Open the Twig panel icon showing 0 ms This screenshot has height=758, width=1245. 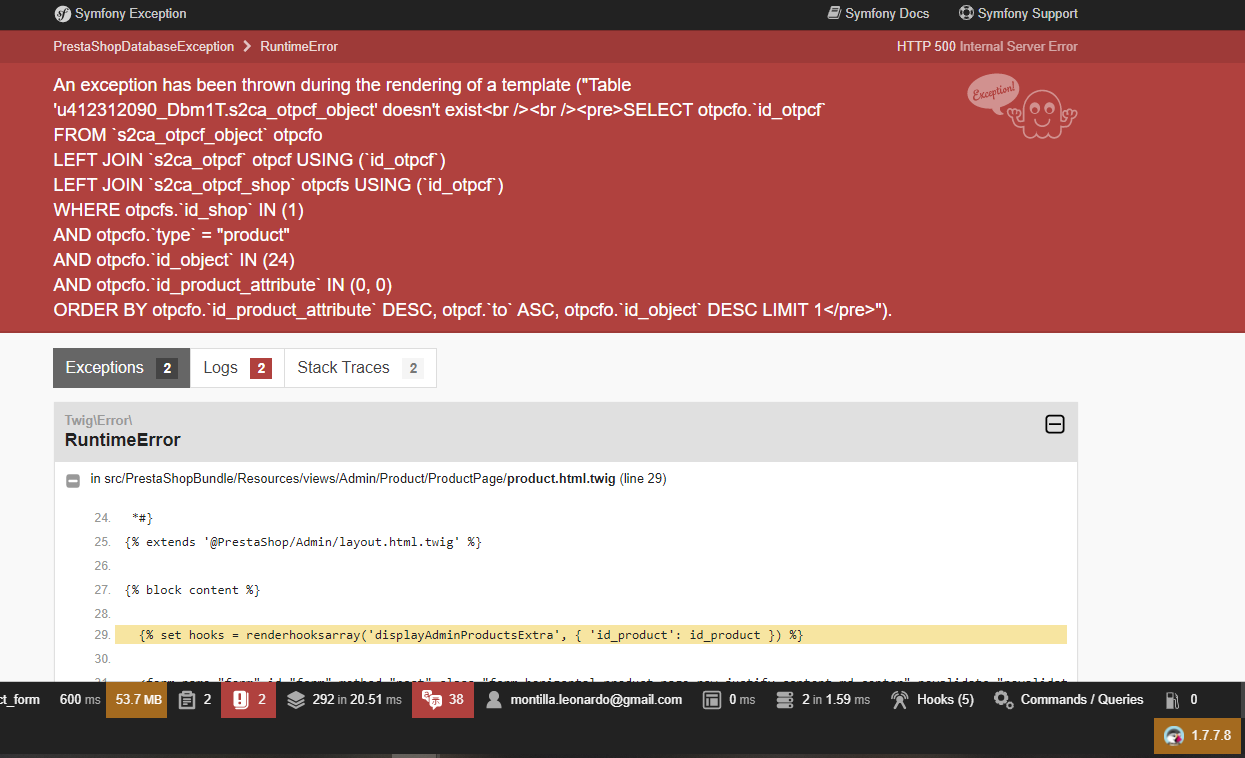click(x=711, y=700)
